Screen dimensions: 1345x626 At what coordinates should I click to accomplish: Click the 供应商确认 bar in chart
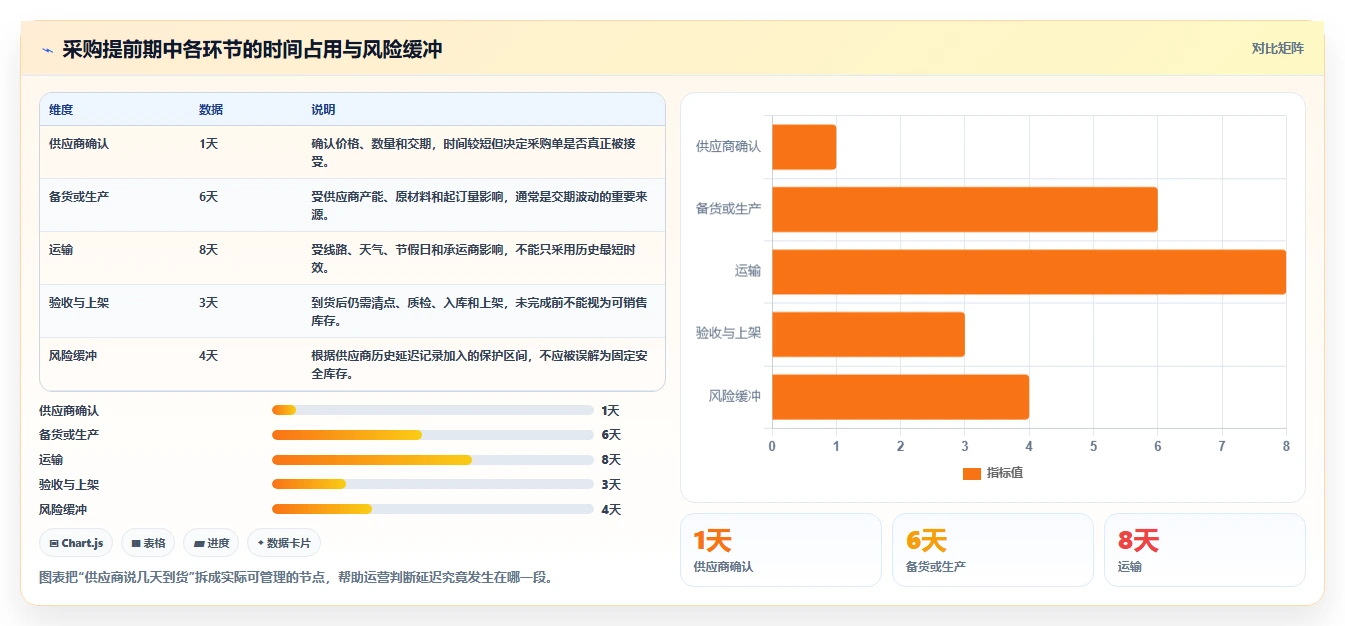[804, 147]
